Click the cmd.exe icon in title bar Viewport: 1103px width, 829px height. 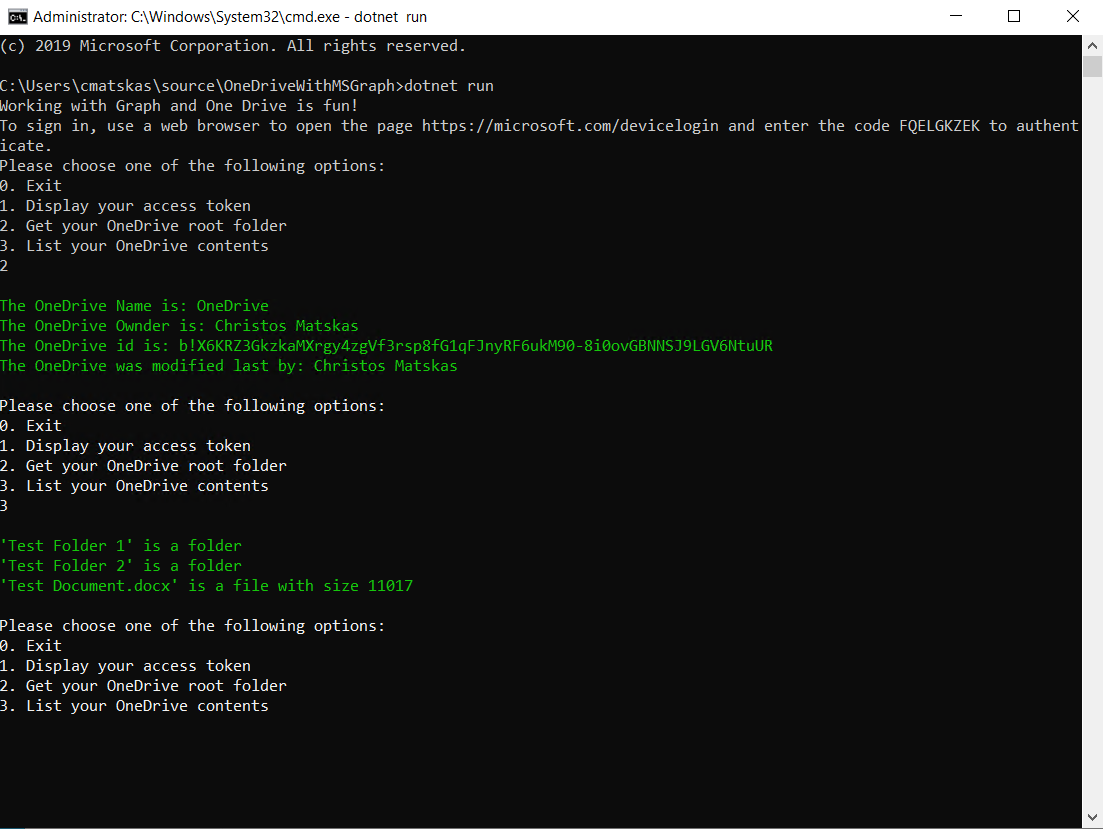click(18, 16)
